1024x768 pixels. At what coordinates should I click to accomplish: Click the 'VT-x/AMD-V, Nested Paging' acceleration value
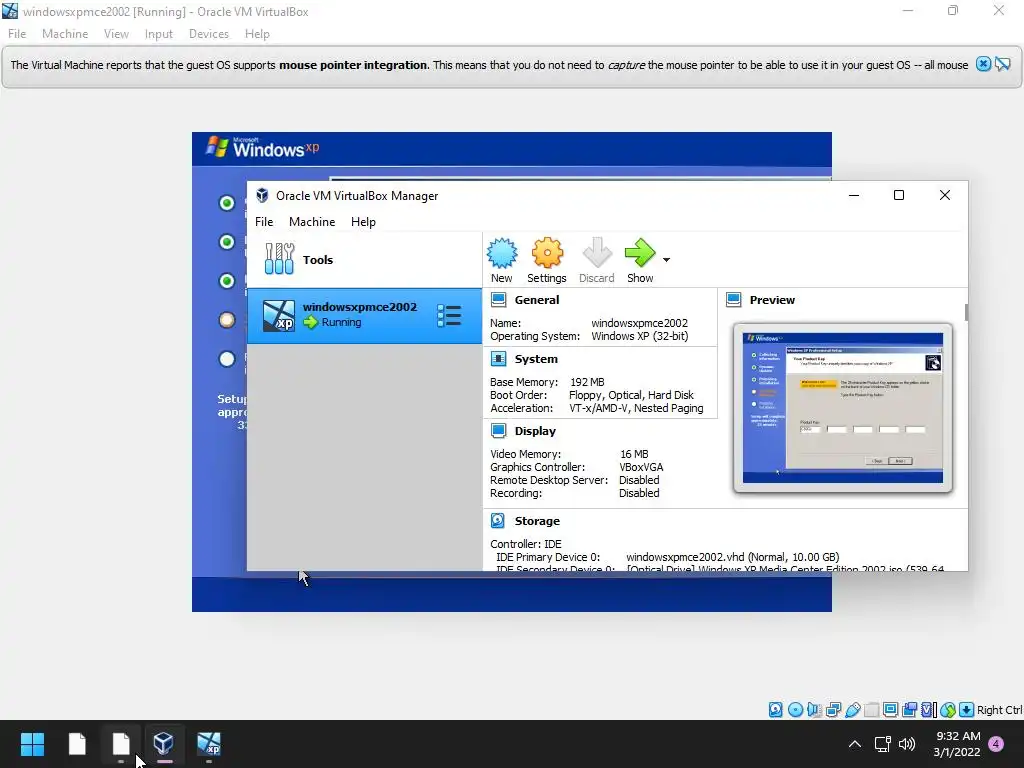[636, 408]
